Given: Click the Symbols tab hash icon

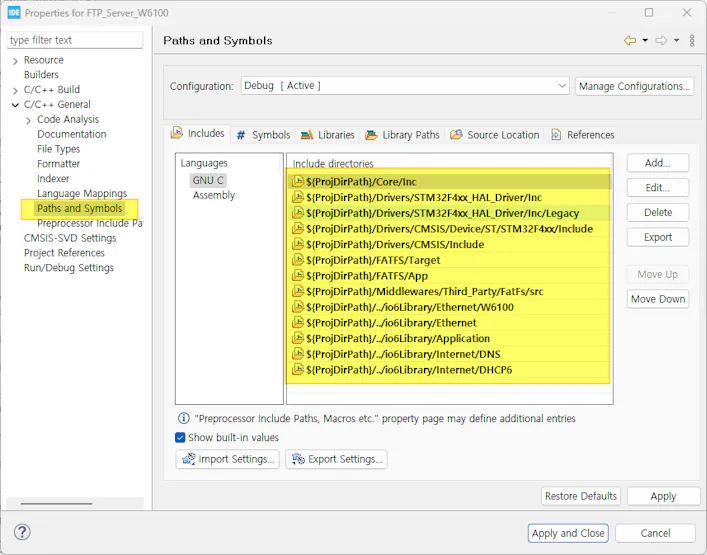Looking at the screenshot, I should click(x=241, y=135).
